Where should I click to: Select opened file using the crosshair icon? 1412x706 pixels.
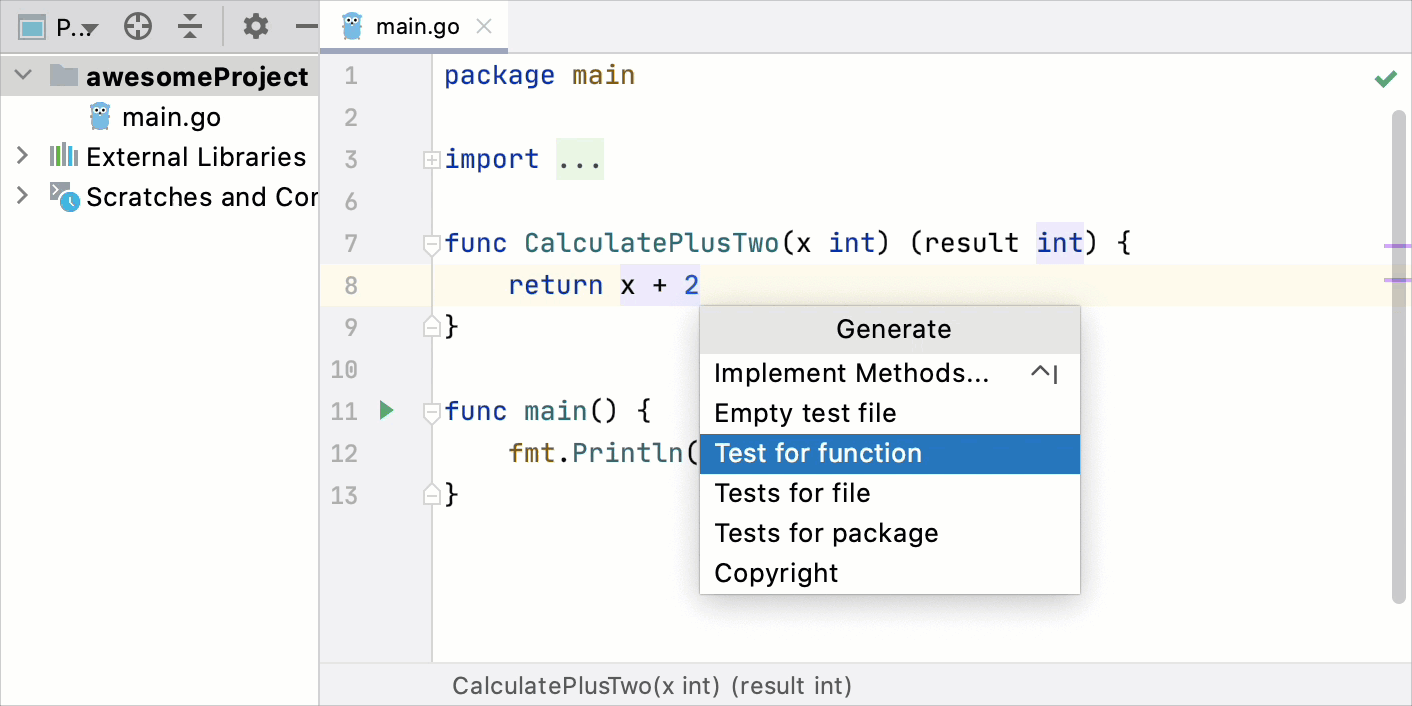click(x=138, y=26)
